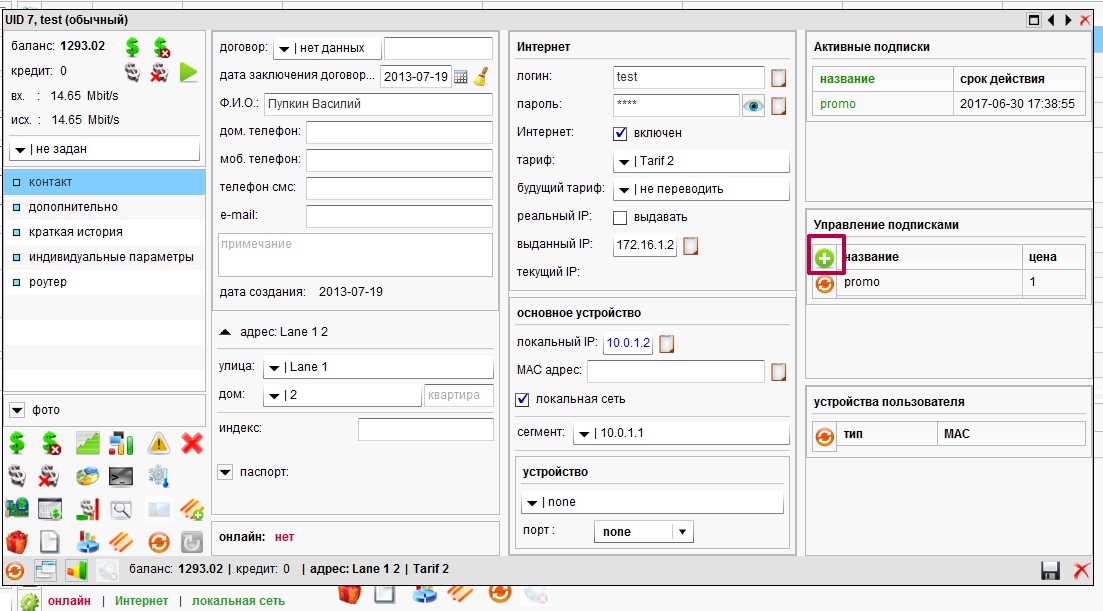Click the snowflake thermometer freeze icon

[x=159, y=476]
